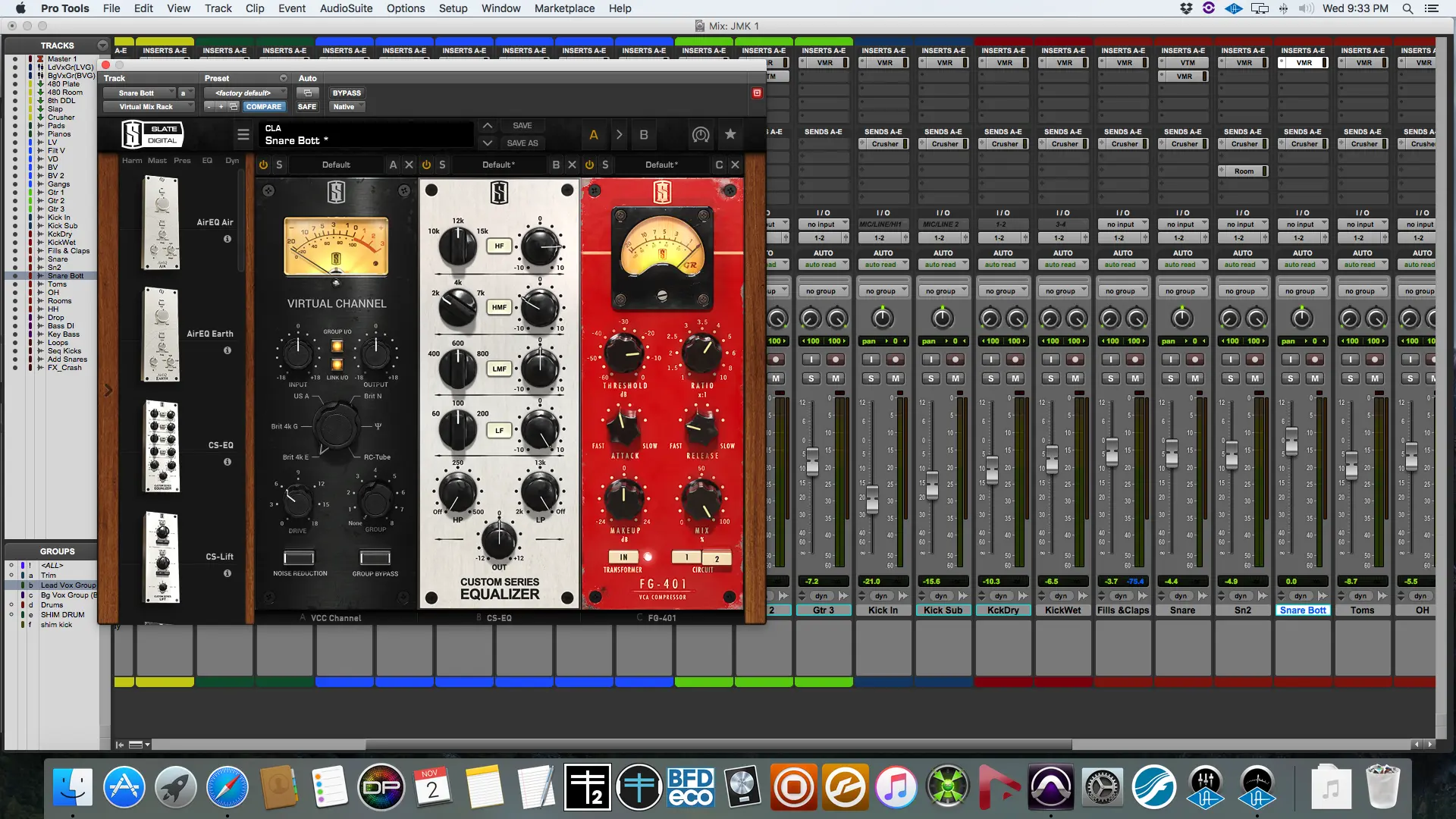Screen dimensions: 1456x819
Task: Open Spotlight search in the menu bar
Action: tap(1407, 8)
